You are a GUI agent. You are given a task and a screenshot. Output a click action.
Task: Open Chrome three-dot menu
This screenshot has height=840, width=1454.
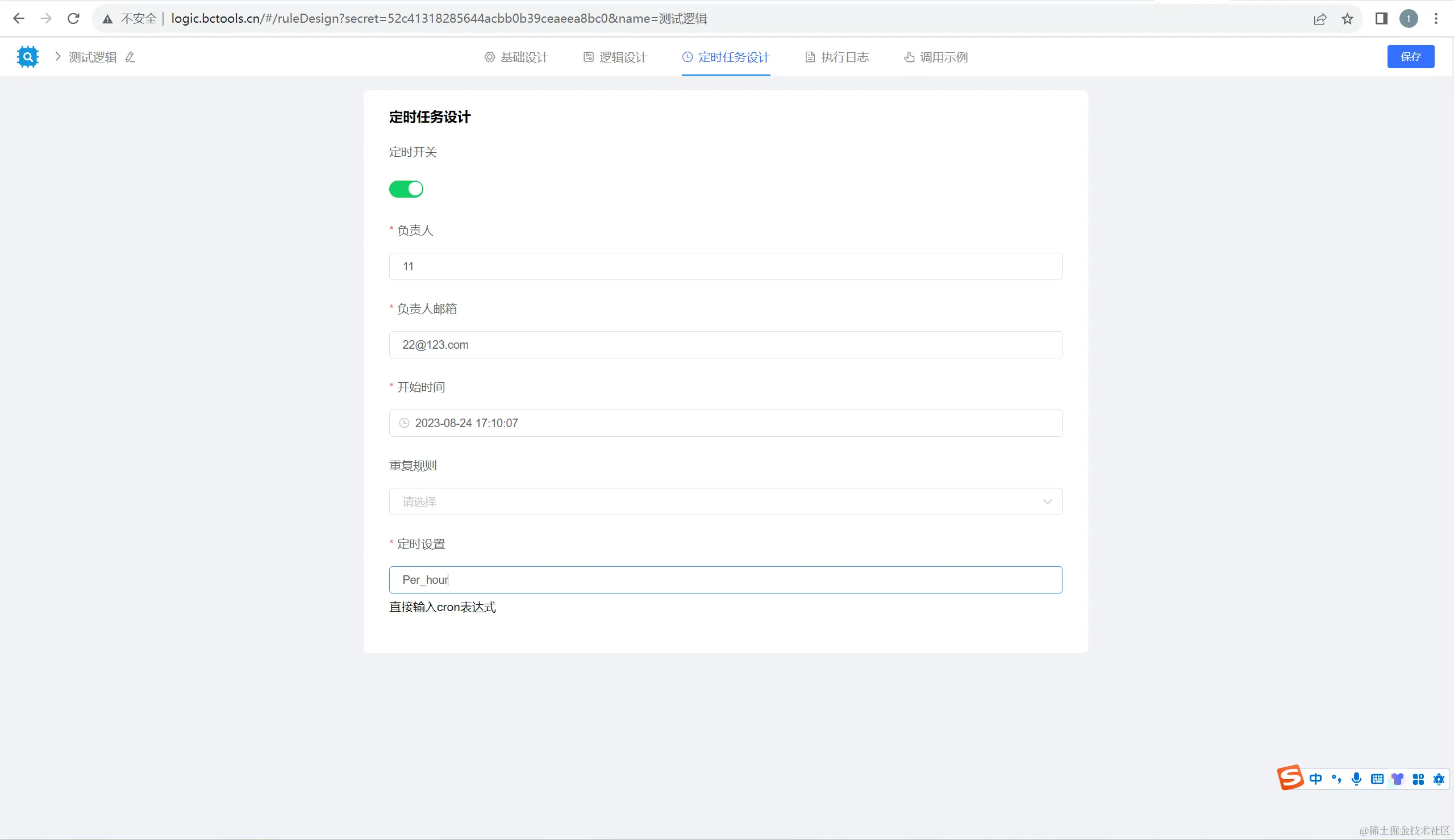[x=1436, y=19]
